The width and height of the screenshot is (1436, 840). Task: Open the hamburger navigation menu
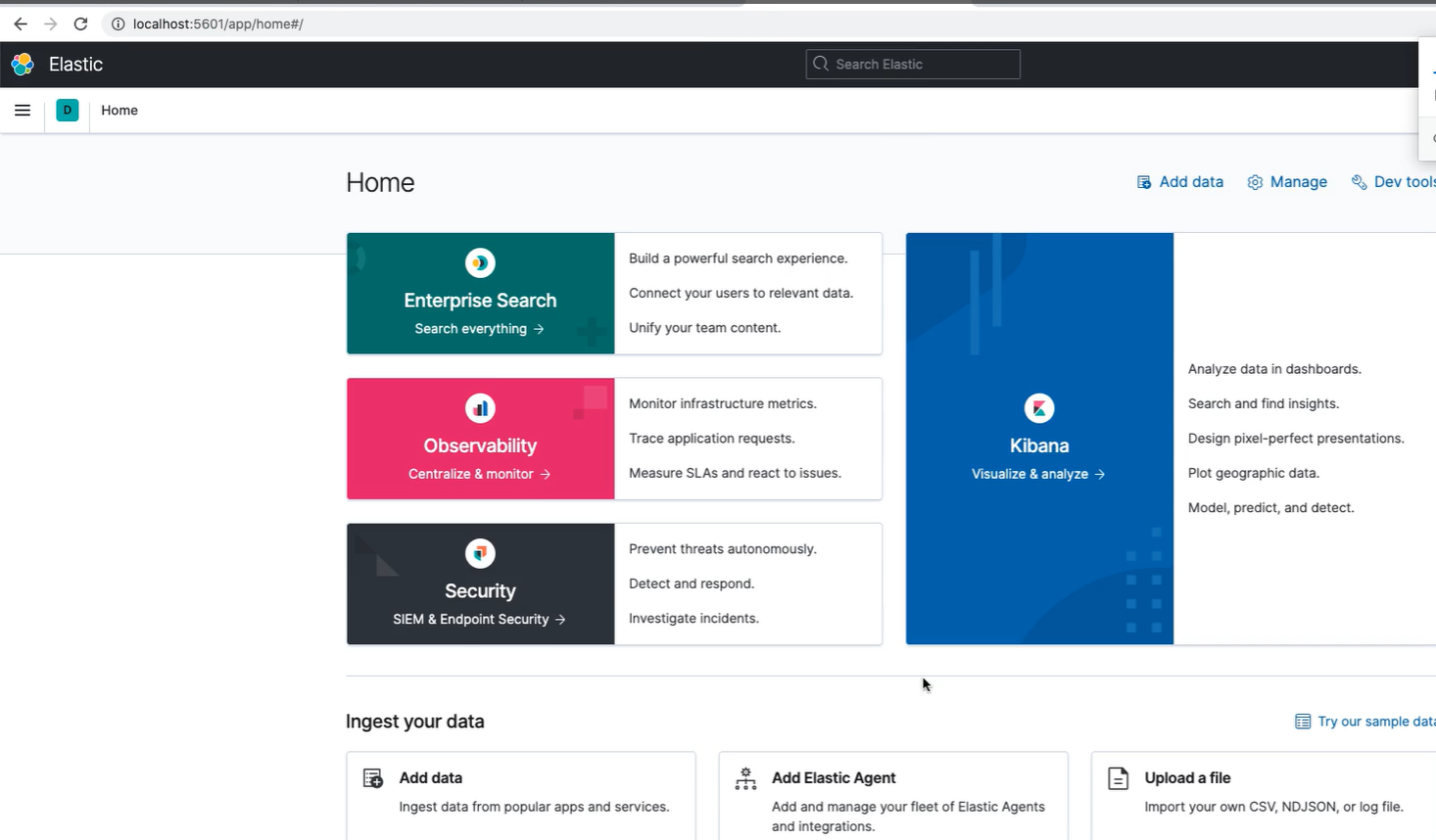tap(23, 111)
